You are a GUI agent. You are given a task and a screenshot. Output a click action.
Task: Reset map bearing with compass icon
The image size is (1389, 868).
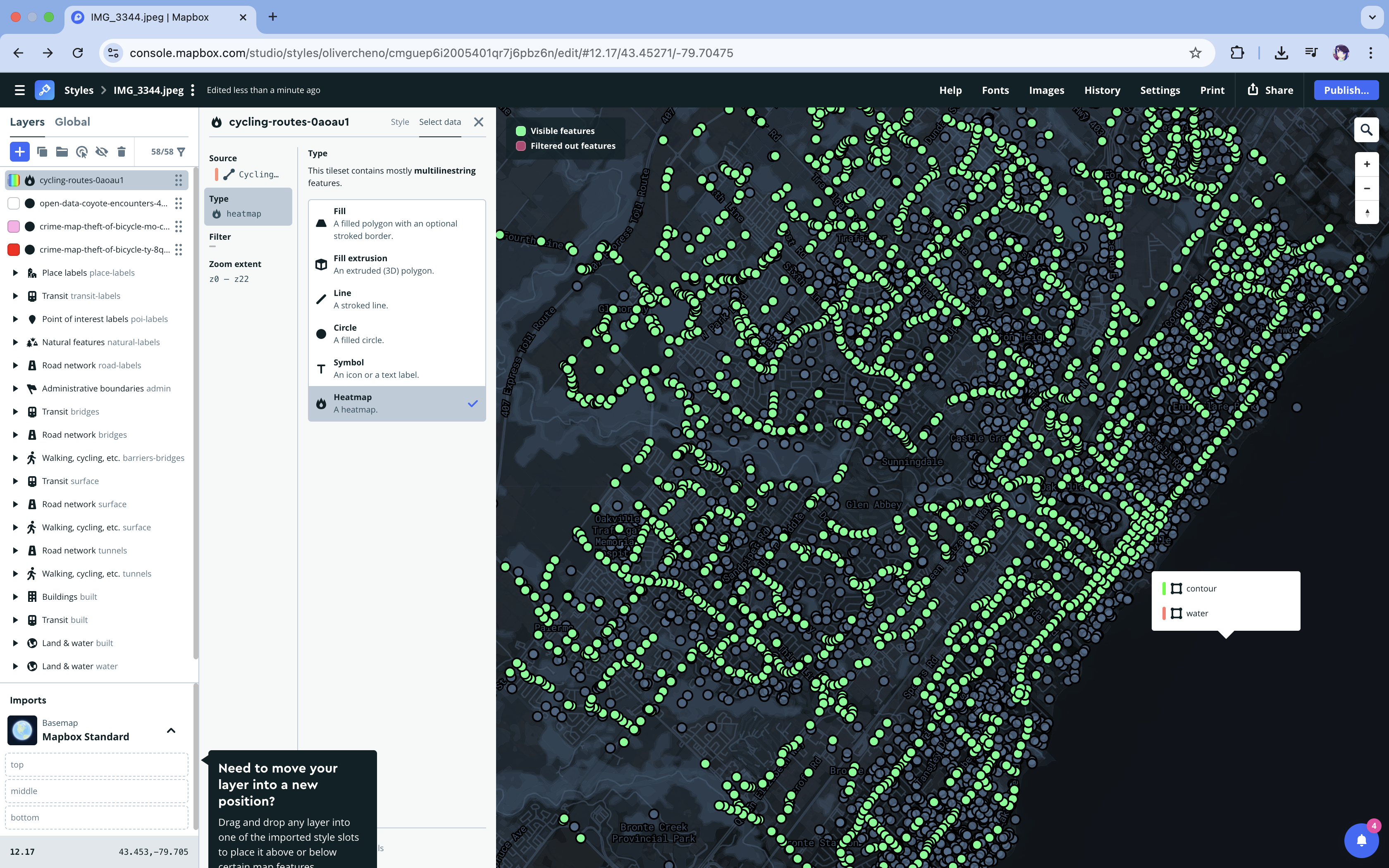1367,213
